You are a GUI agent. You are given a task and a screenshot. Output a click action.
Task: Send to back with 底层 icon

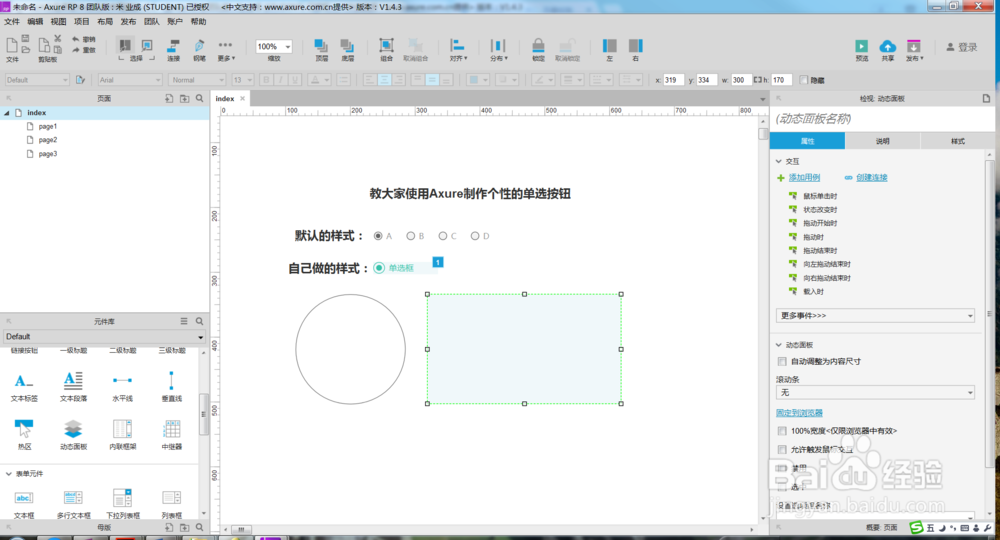click(347, 45)
